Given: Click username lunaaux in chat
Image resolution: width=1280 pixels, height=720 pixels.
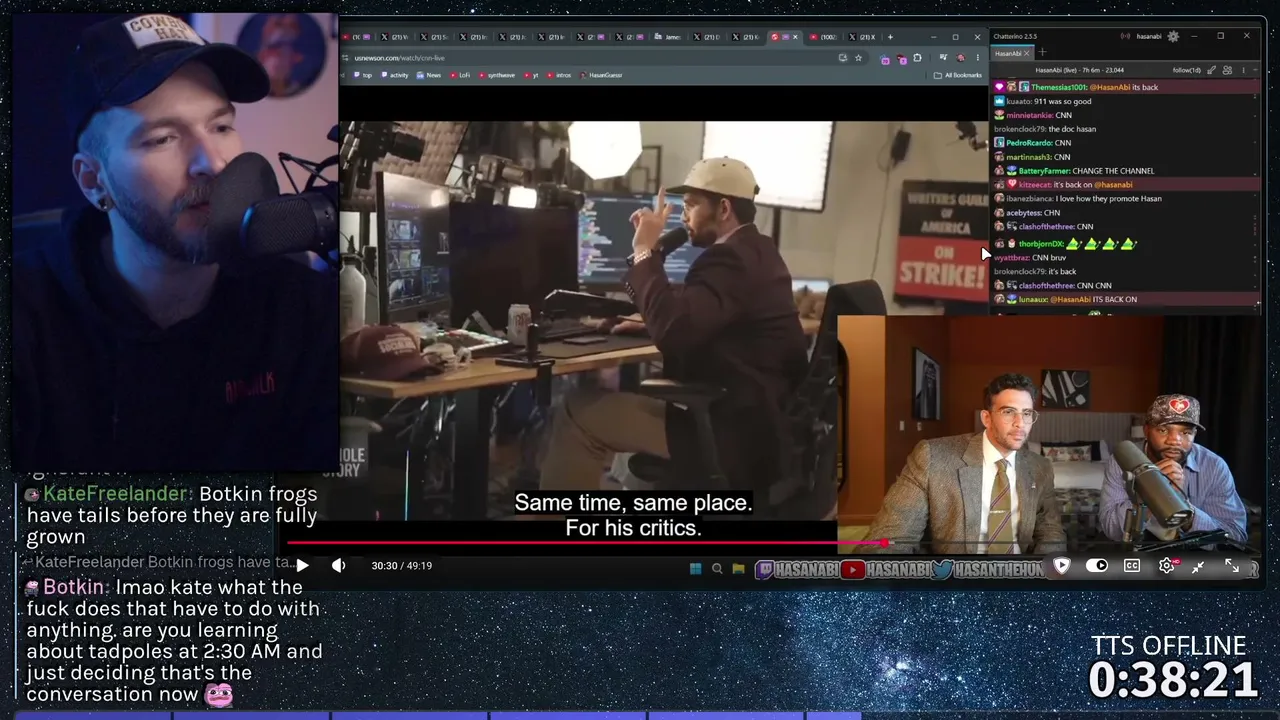Looking at the screenshot, I should [x=1033, y=300].
